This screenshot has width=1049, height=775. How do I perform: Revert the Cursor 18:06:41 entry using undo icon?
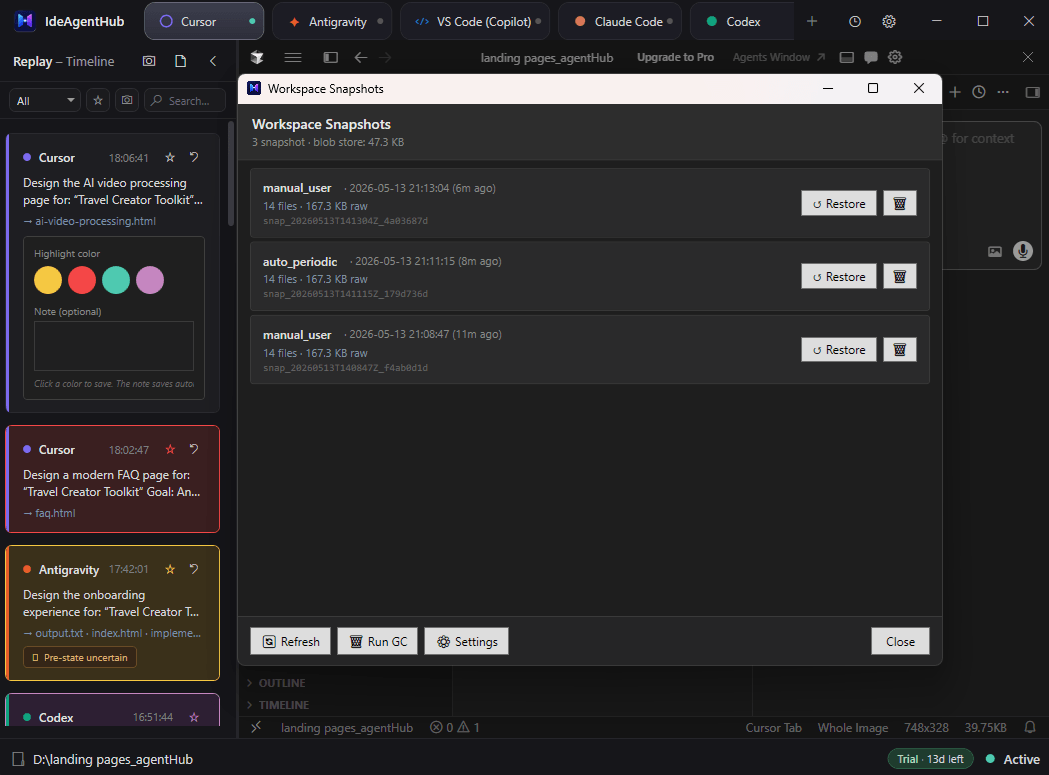(194, 157)
